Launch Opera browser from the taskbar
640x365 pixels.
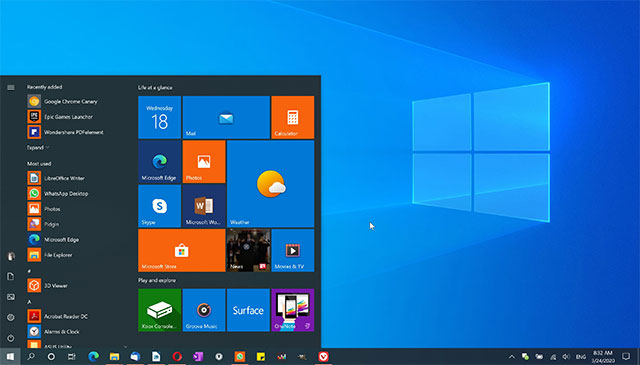pyautogui.click(x=177, y=356)
